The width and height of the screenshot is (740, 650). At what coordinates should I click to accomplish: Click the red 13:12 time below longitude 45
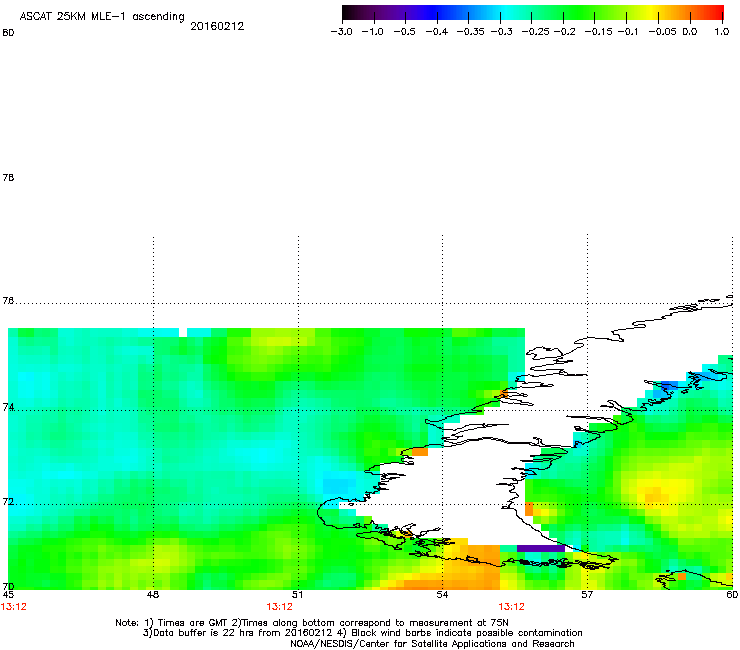[14, 607]
